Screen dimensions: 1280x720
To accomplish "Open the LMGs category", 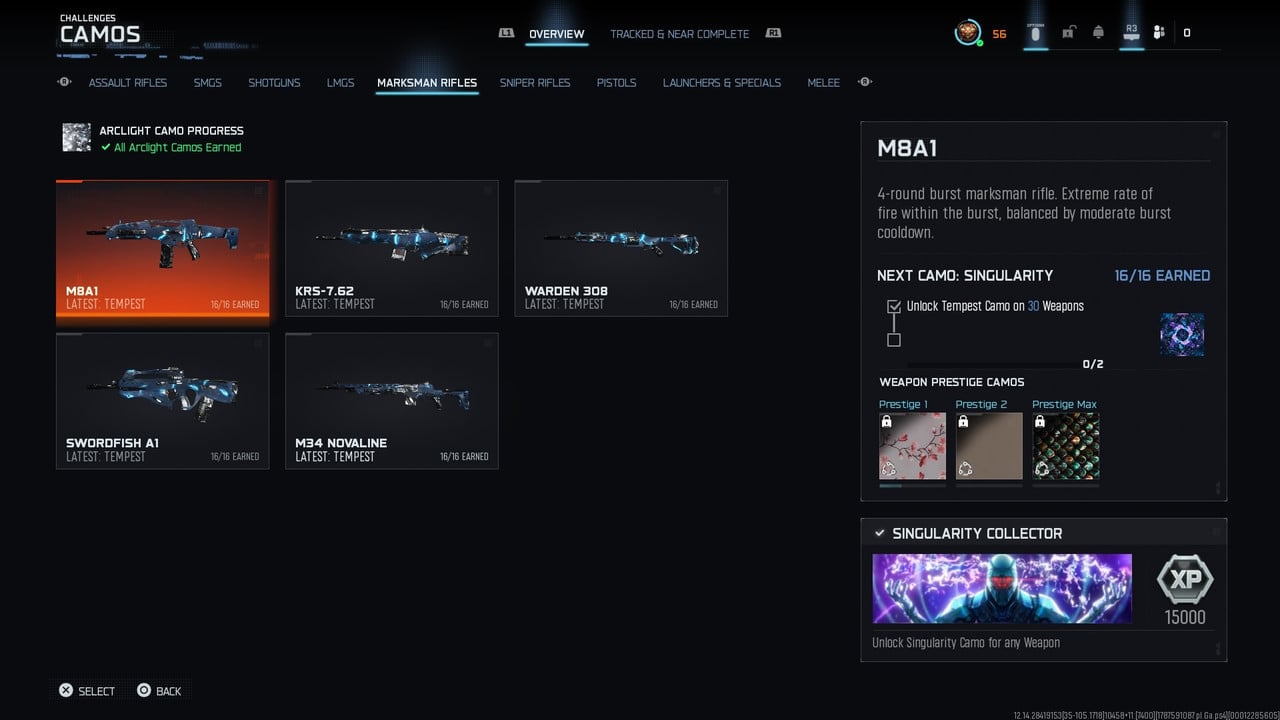I will click(340, 82).
